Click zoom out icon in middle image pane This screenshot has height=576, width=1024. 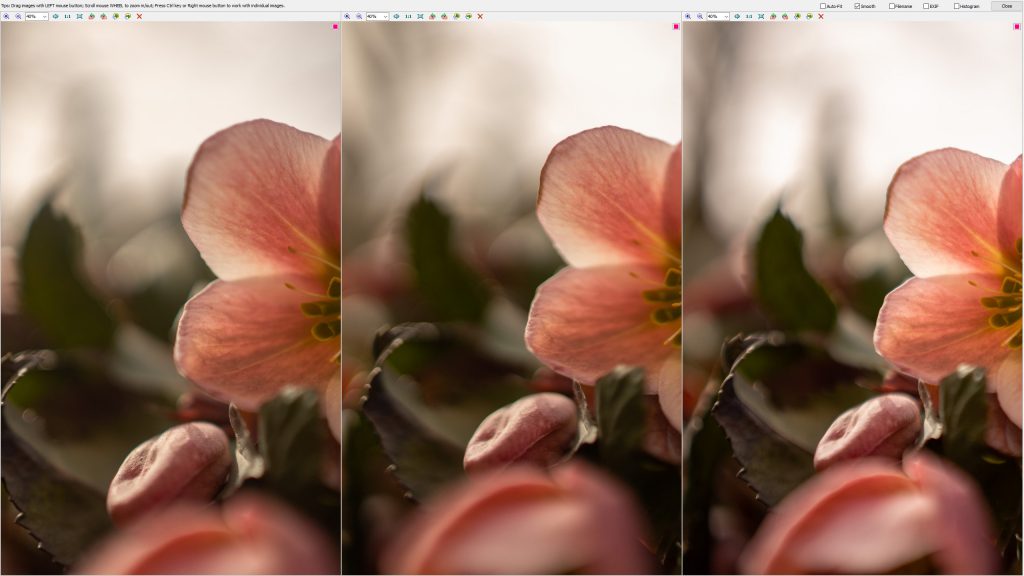pos(359,16)
